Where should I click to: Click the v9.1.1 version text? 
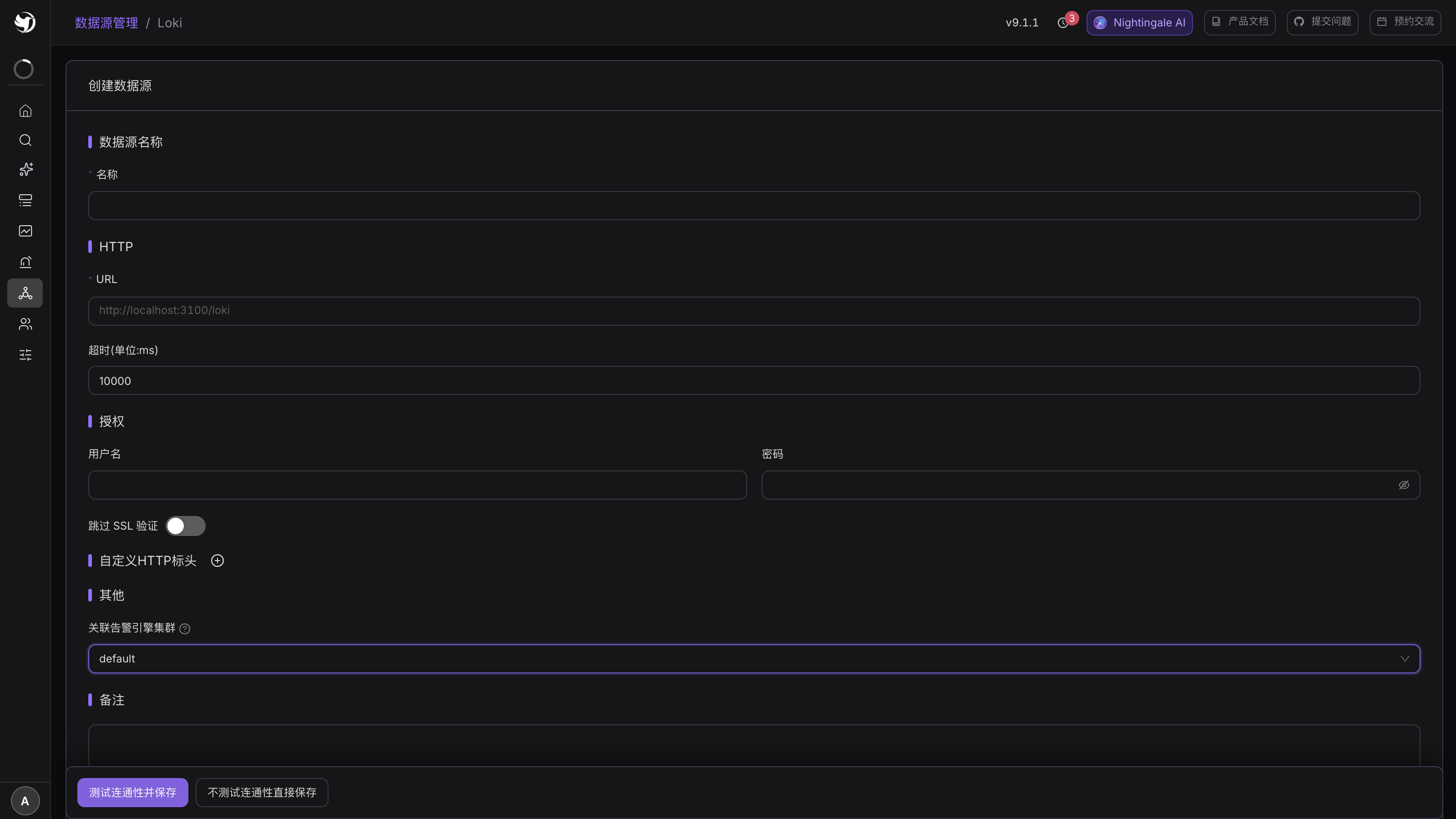pos(1022,23)
